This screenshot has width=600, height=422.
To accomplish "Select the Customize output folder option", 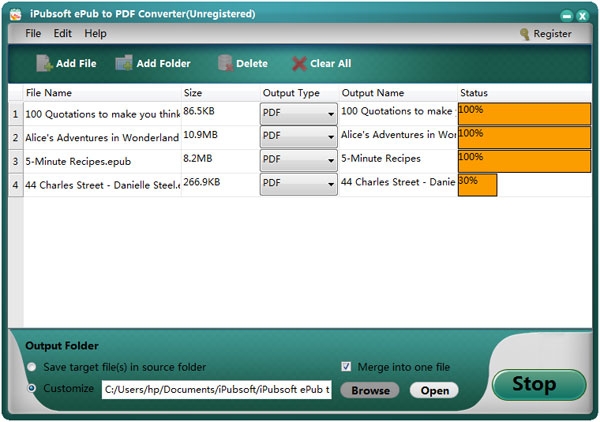I will point(32,388).
